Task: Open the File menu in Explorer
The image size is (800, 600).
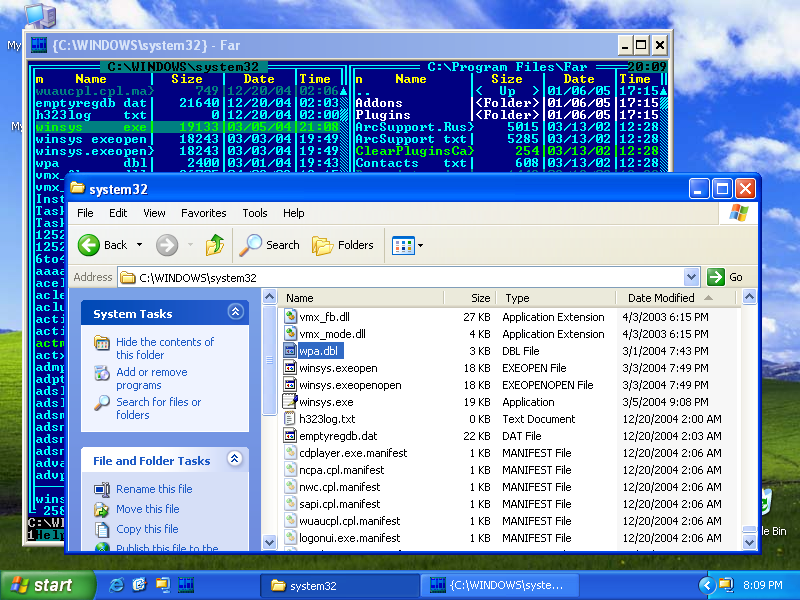Action: pos(85,213)
